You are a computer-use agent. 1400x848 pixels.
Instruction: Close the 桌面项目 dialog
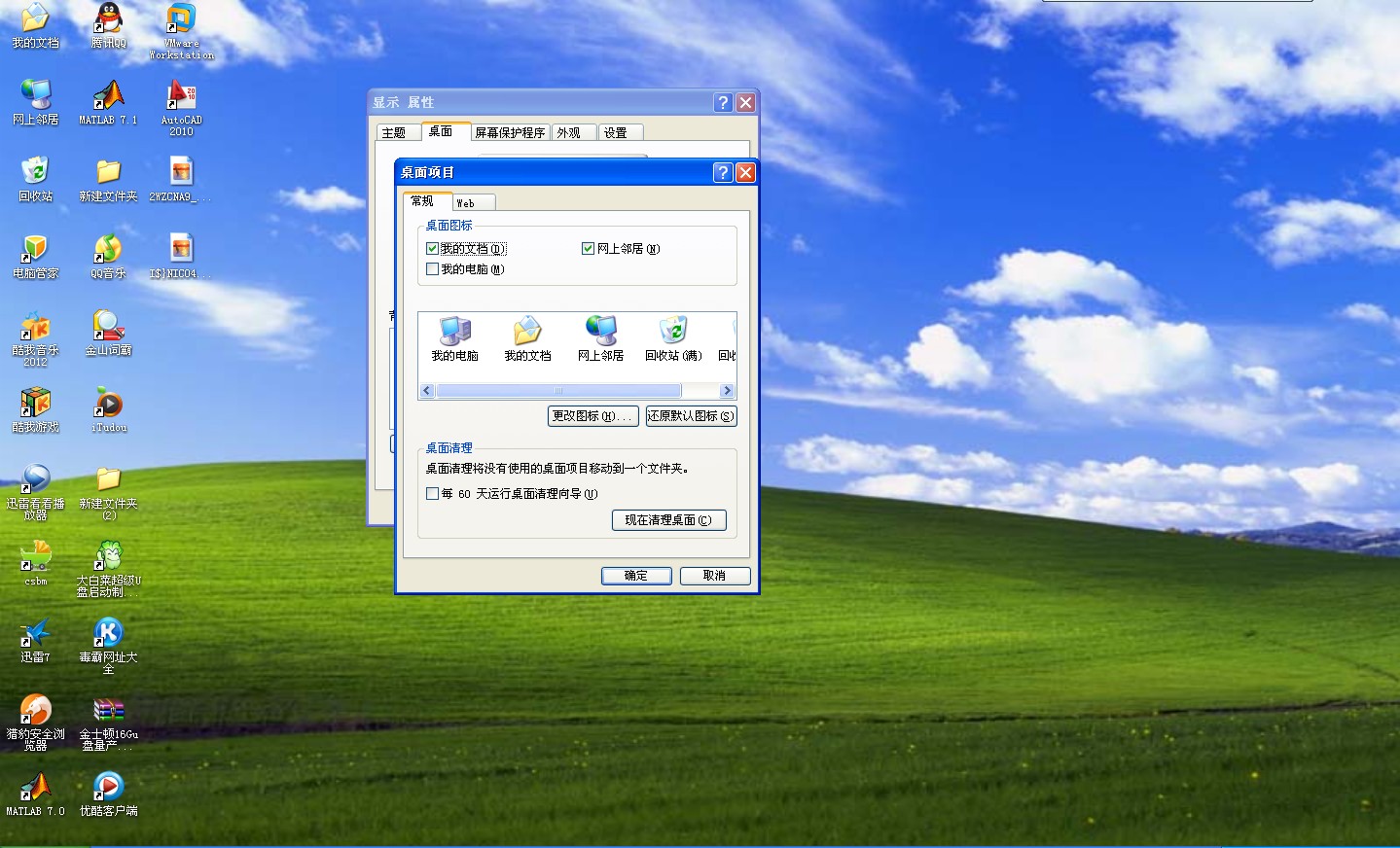coord(745,172)
